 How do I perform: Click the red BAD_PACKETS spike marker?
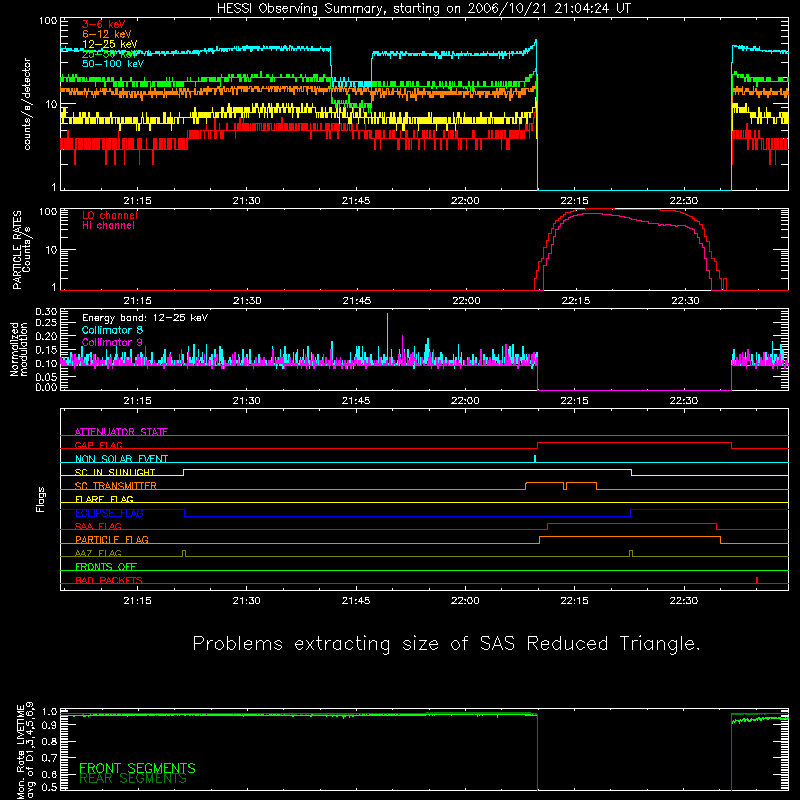click(x=757, y=580)
